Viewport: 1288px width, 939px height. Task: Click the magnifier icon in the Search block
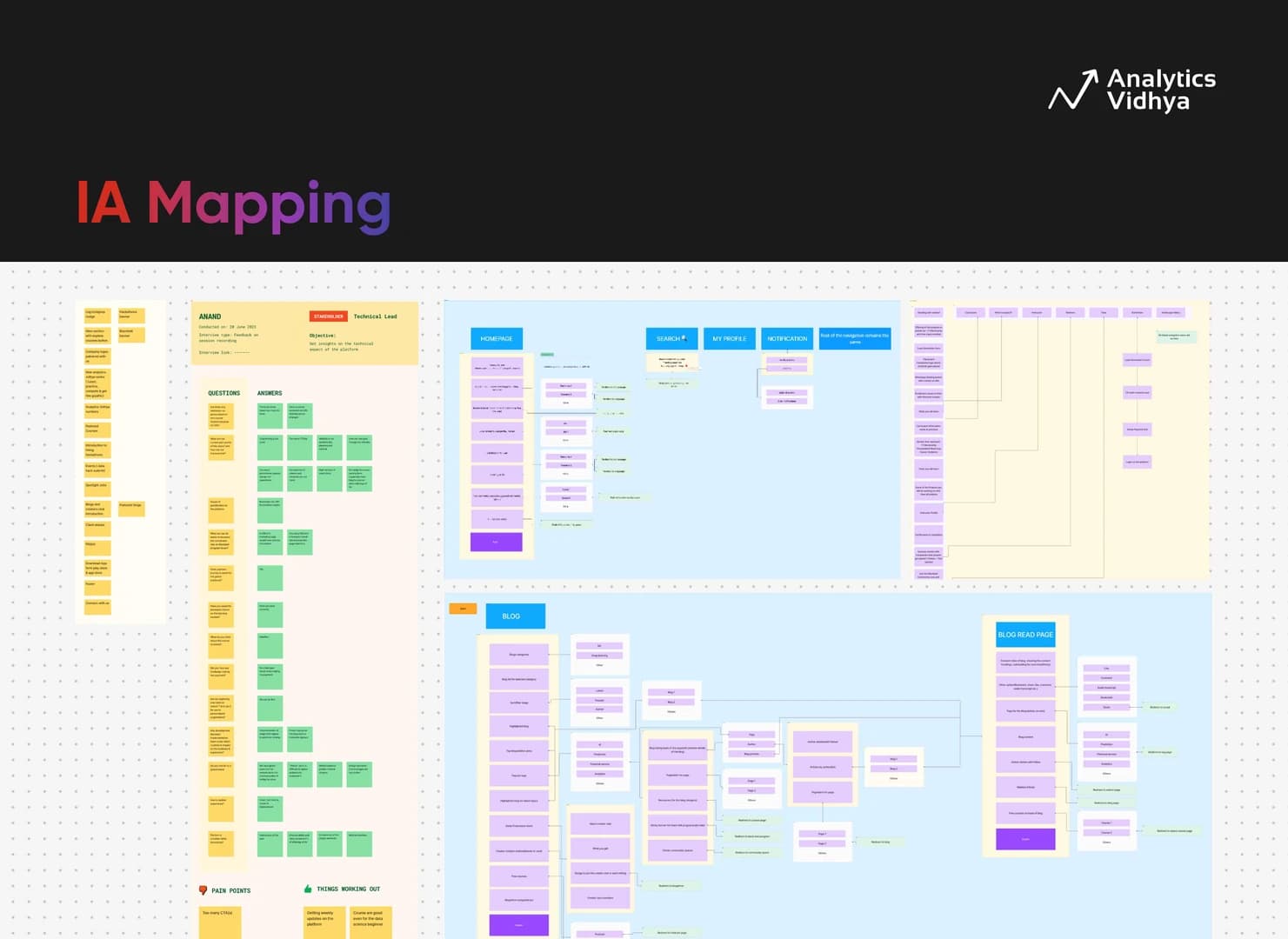[x=684, y=338]
